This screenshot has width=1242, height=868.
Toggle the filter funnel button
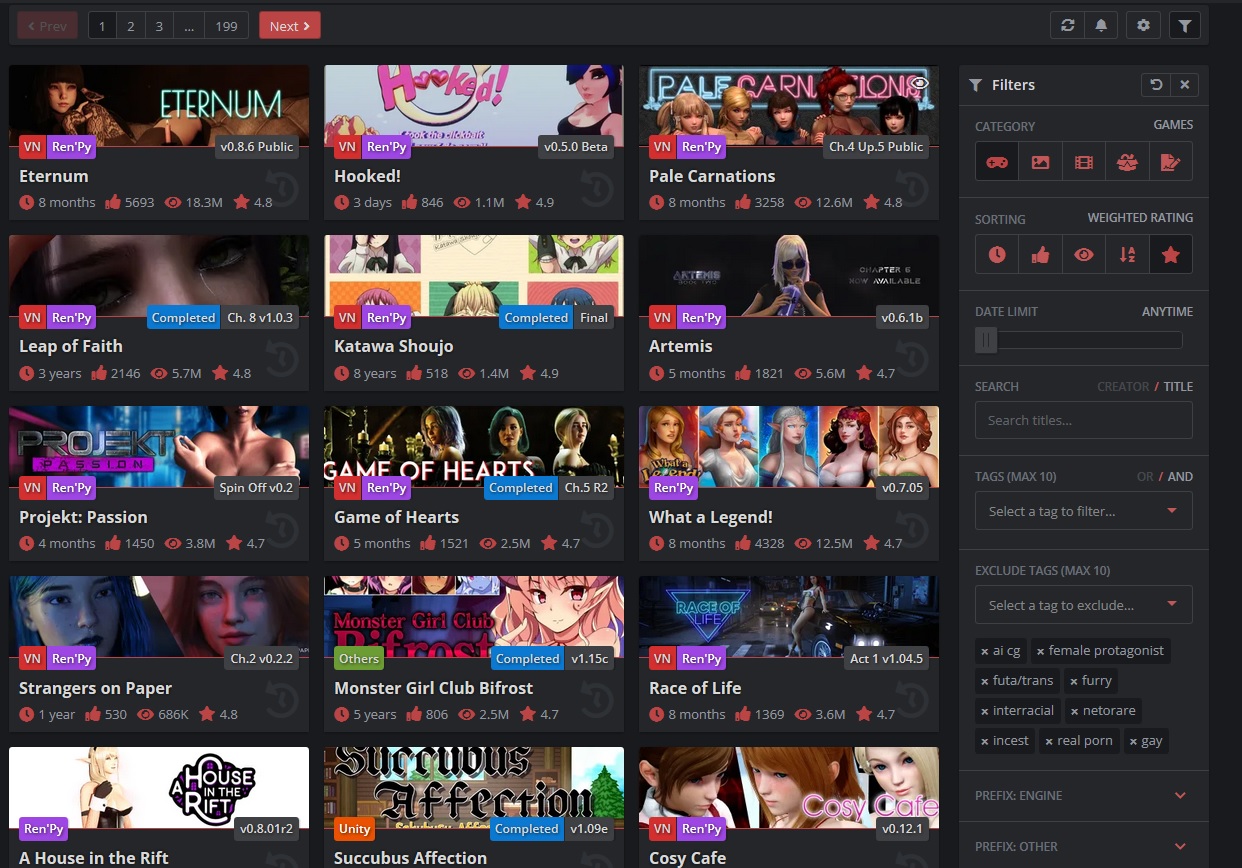(1184, 25)
